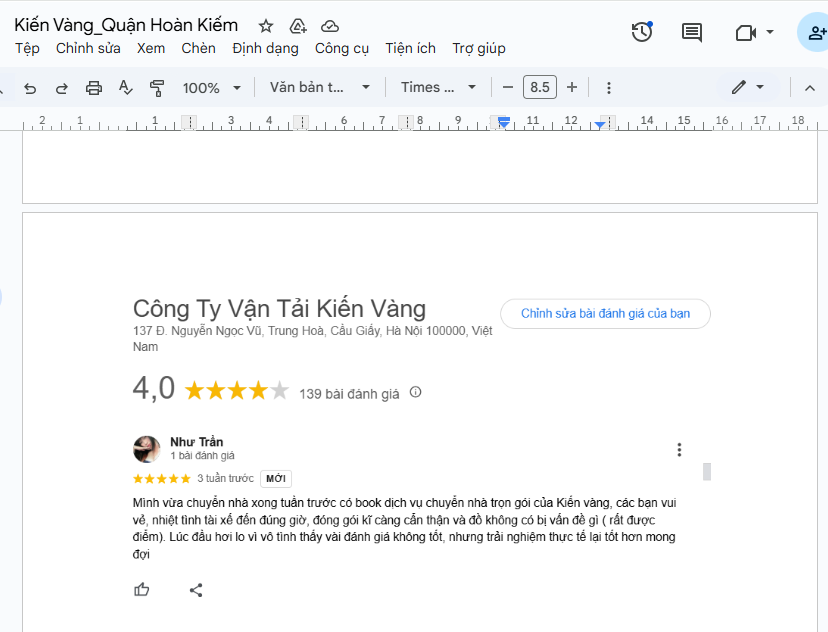Open version history clock icon
The image size is (828, 632).
642,32
